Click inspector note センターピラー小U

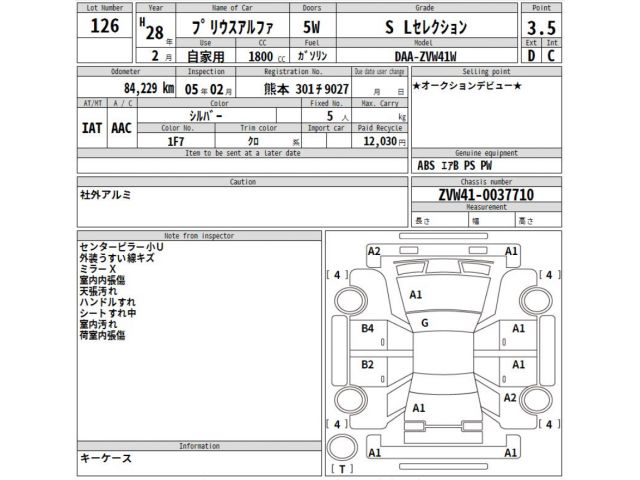121,247
